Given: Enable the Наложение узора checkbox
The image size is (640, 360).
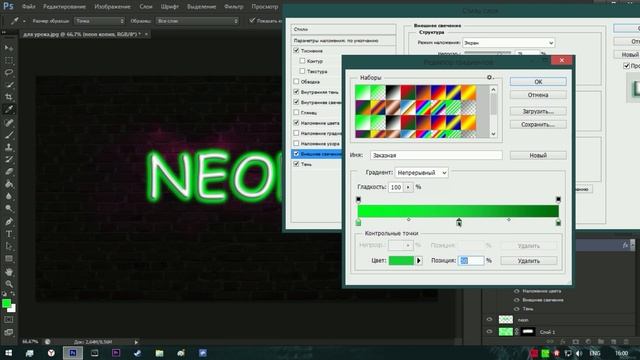Looking at the screenshot, I should (x=296, y=143).
